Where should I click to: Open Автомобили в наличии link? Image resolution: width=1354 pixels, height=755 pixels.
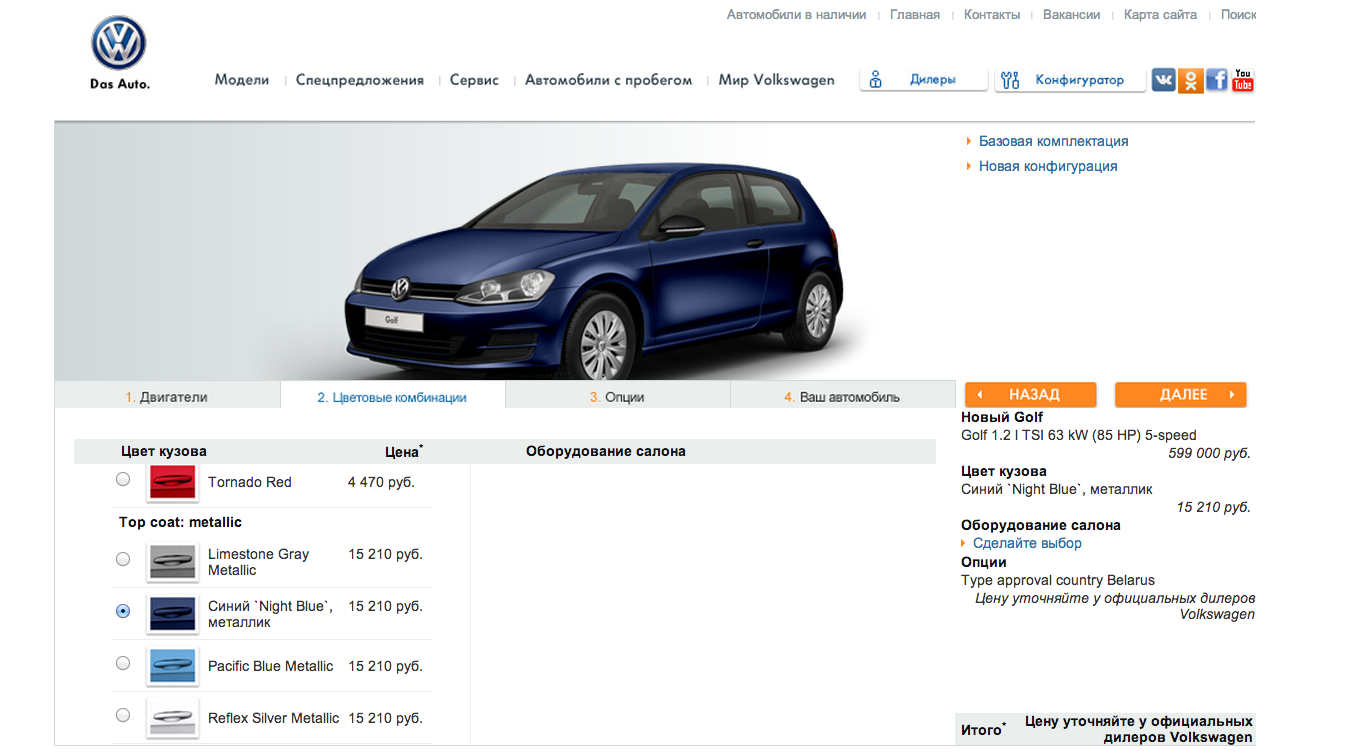[x=796, y=15]
